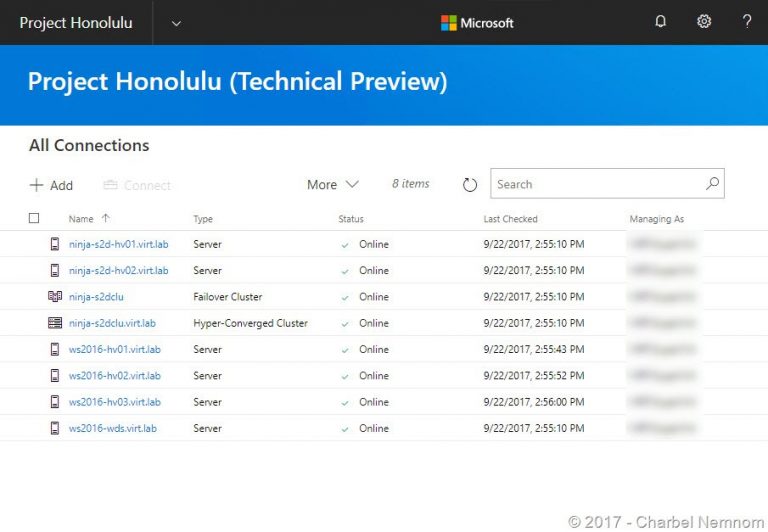768x532 pixels.
Task: Open the help question mark icon
Action: click(x=746, y=22)
